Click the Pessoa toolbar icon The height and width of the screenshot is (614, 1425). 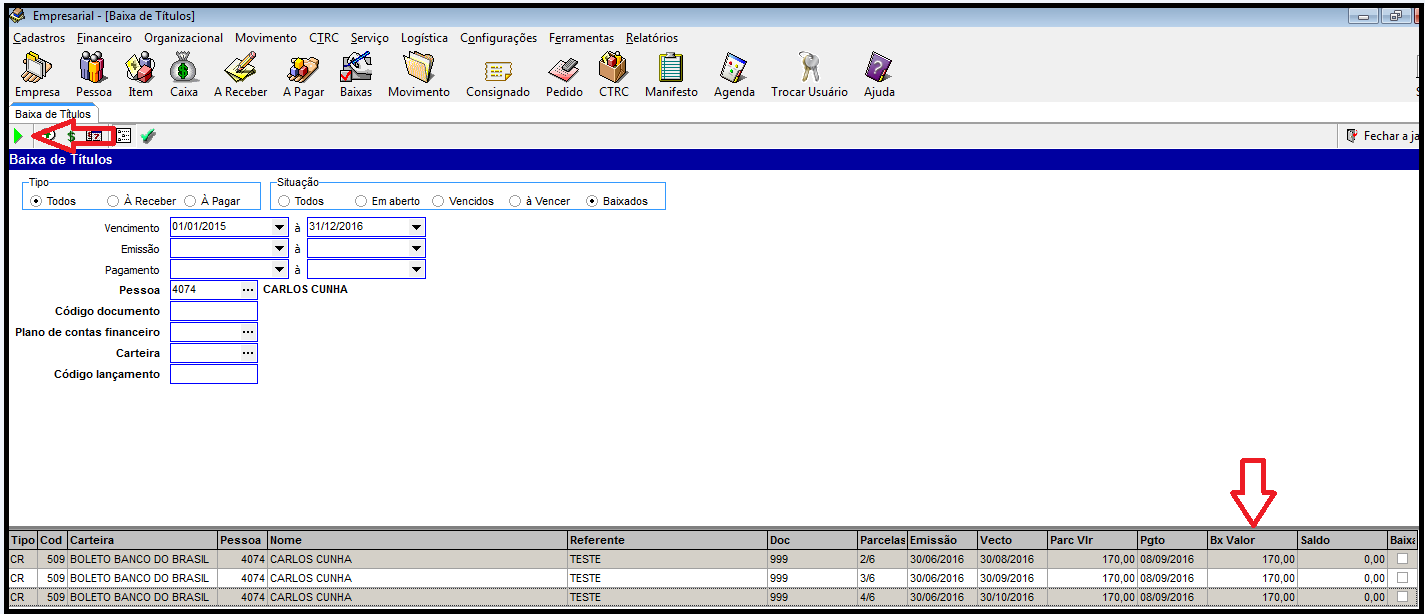coord(94,74)
